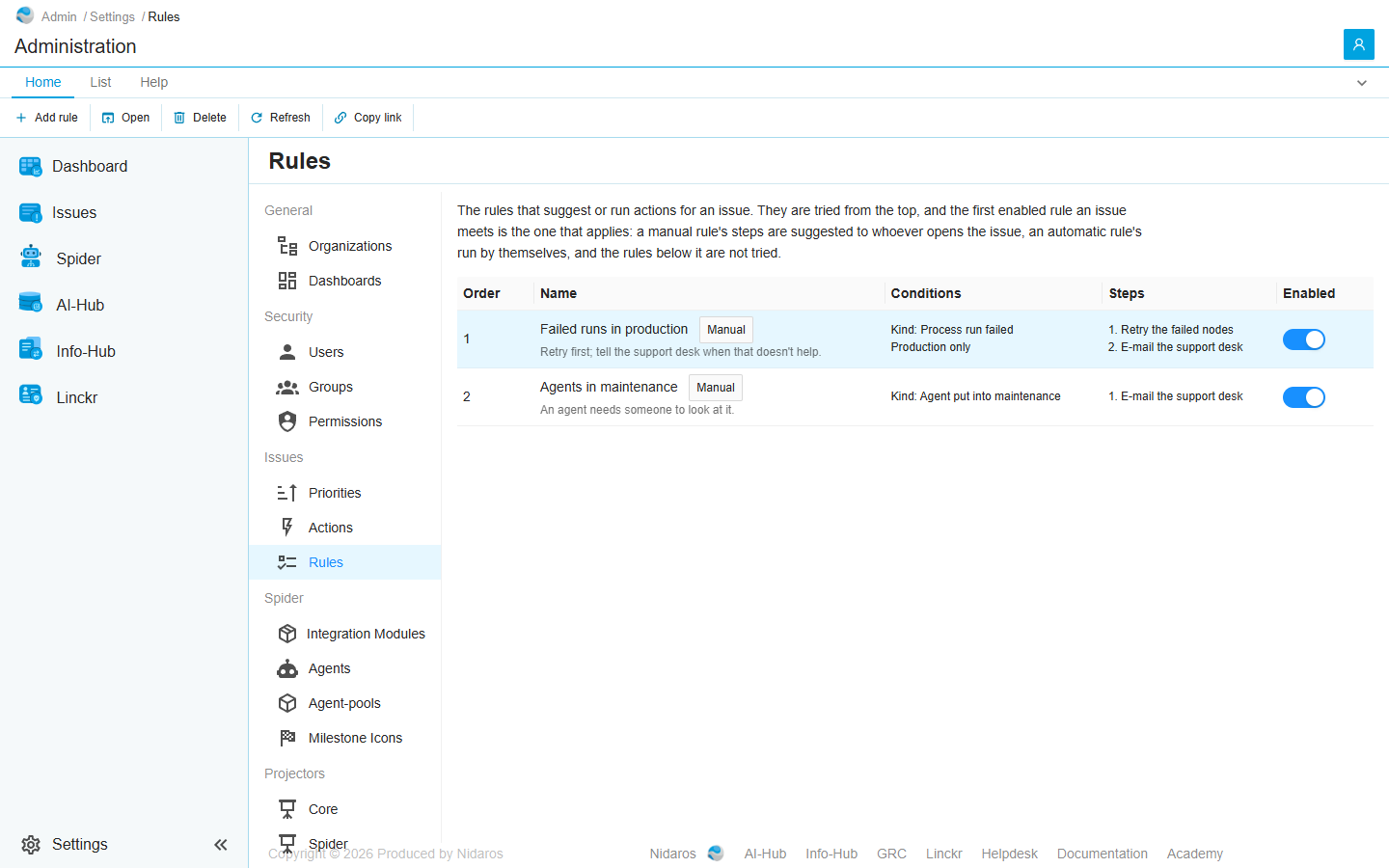Click 'Production only' condition text
Viewport: 1389px width, 868px height.
coord(931,347)
